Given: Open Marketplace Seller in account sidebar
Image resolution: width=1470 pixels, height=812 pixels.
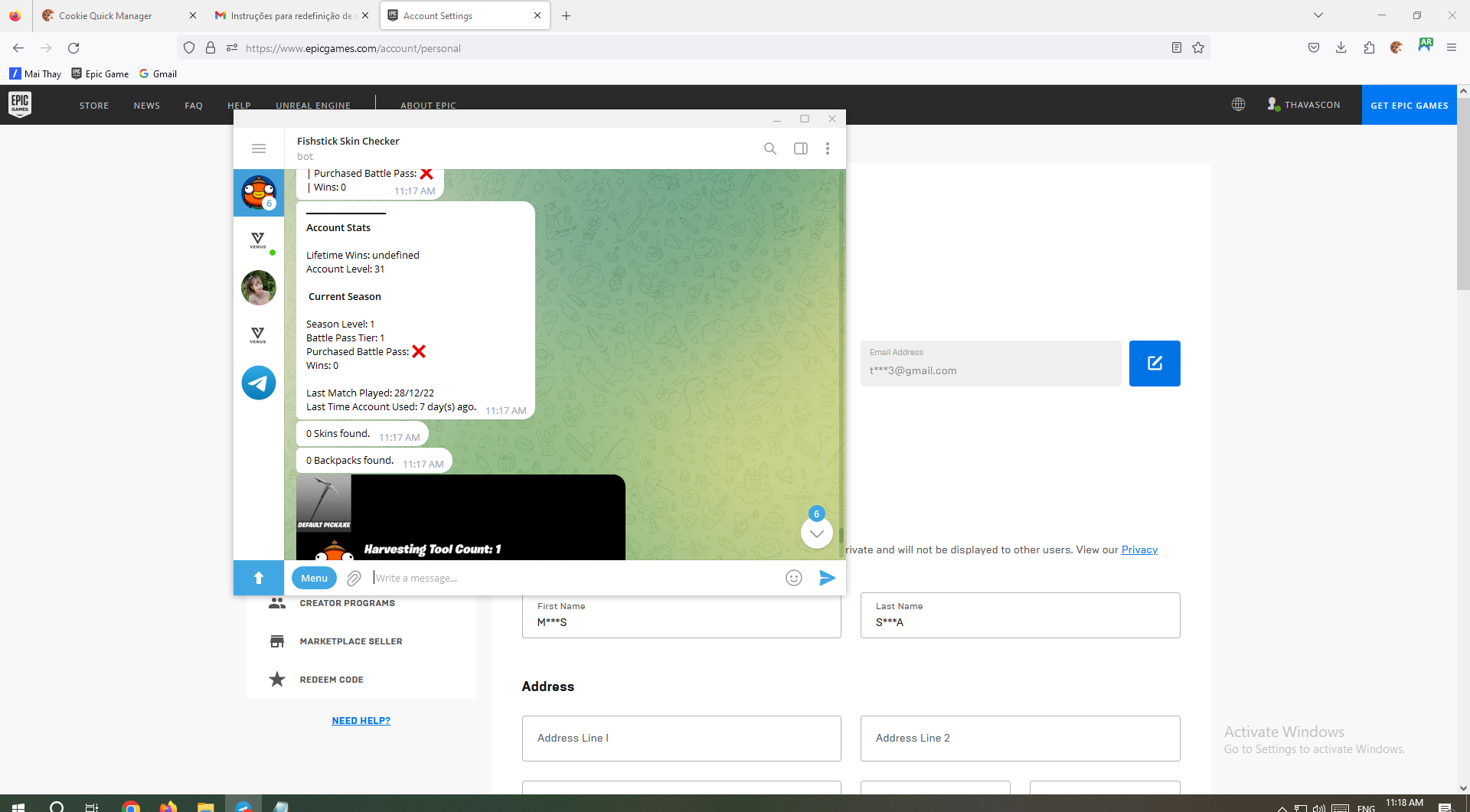Looking at the screenshot, I should coord(351,641).
